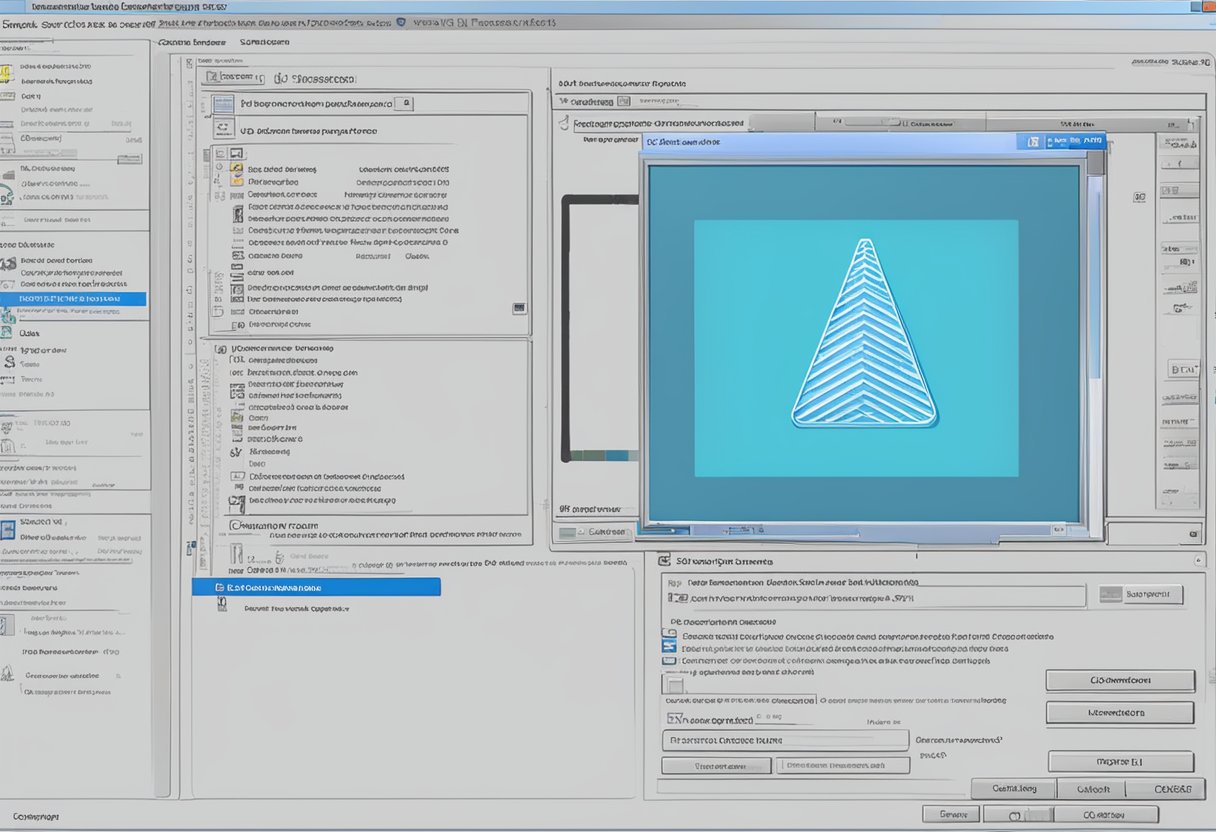Open the wide combo box in lower-right dialog
1216x832 pixels.
coord(875,597)
